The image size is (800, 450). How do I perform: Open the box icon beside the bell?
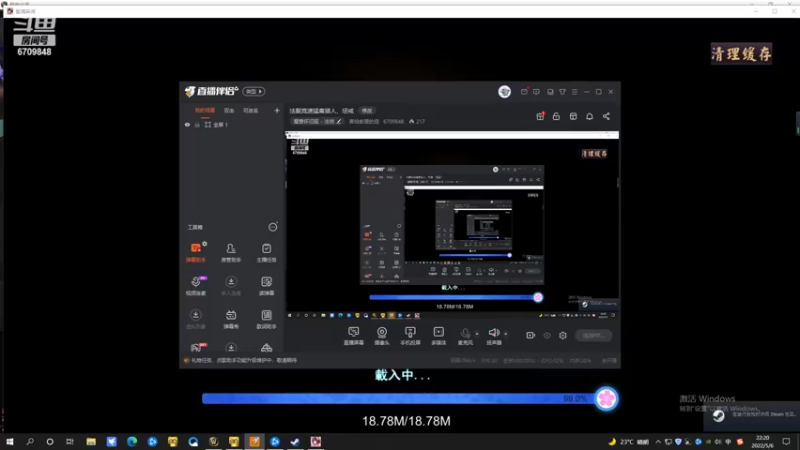[573, 116]
